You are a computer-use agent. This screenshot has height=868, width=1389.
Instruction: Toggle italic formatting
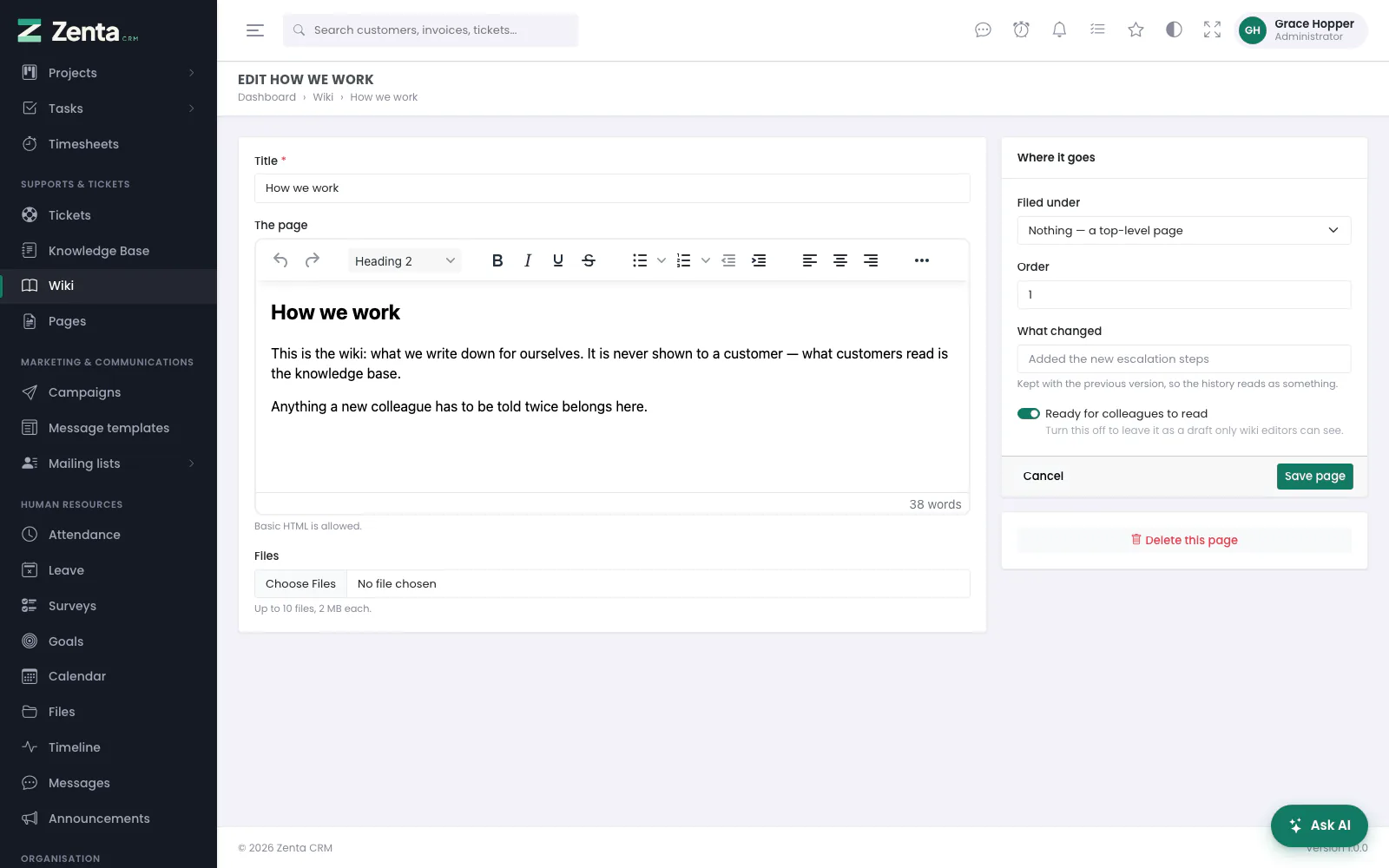pos(528,260)
